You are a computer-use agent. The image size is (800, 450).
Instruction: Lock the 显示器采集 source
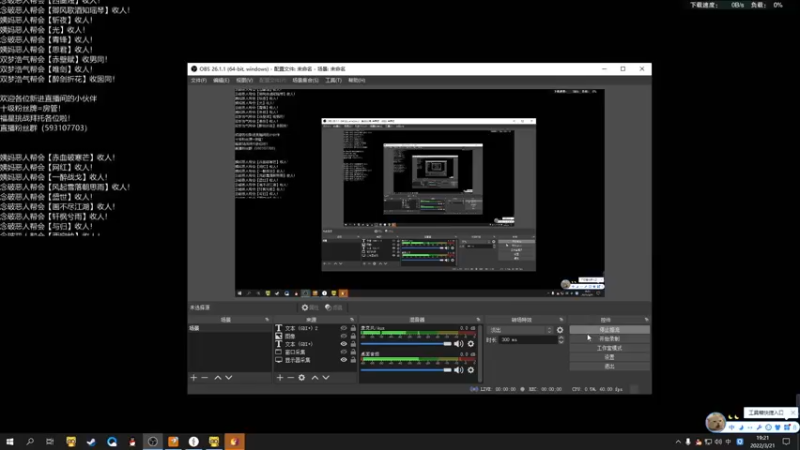tap(353, 360)
